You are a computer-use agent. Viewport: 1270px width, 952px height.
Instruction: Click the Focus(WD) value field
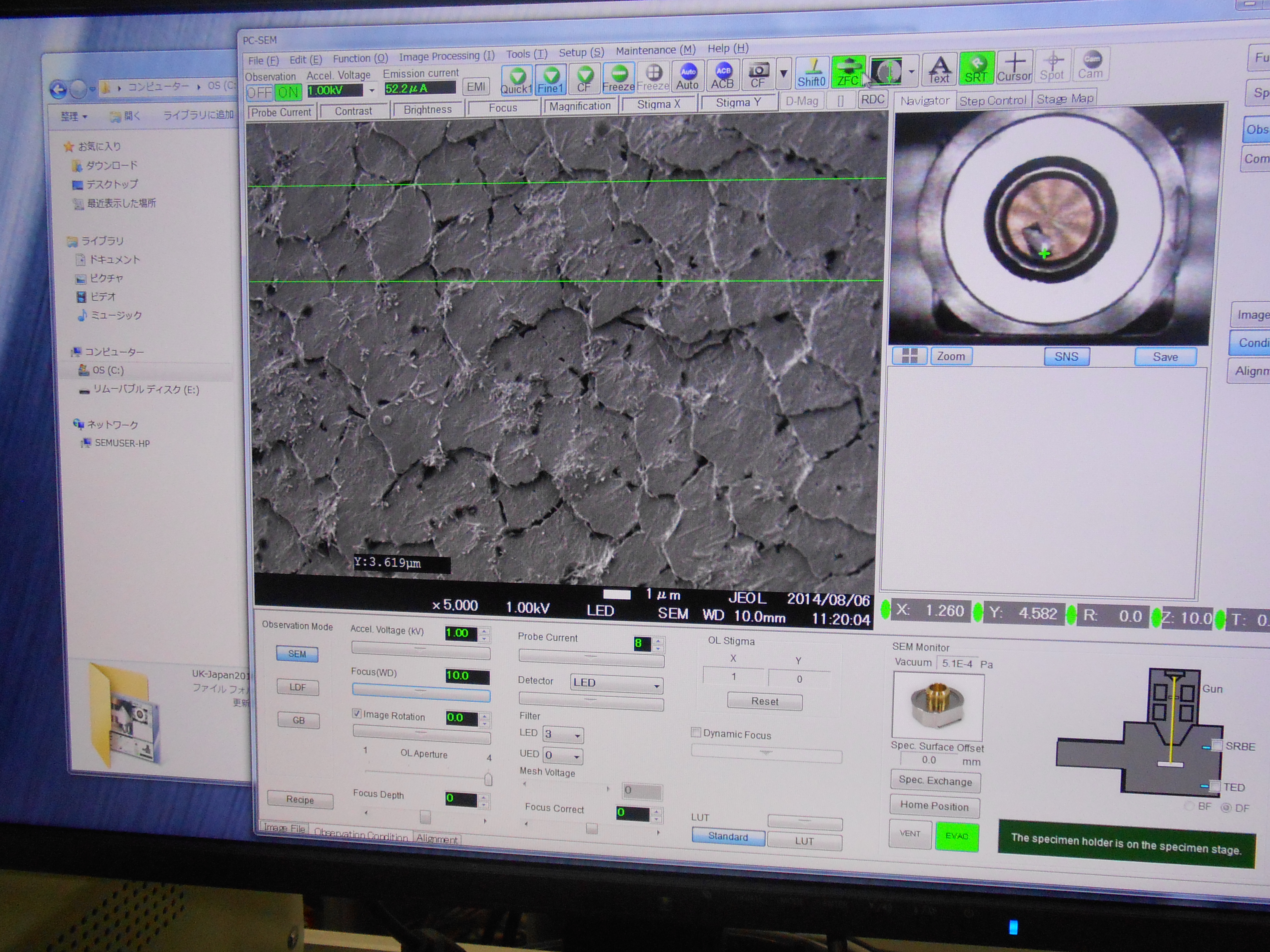click(467, 676)
